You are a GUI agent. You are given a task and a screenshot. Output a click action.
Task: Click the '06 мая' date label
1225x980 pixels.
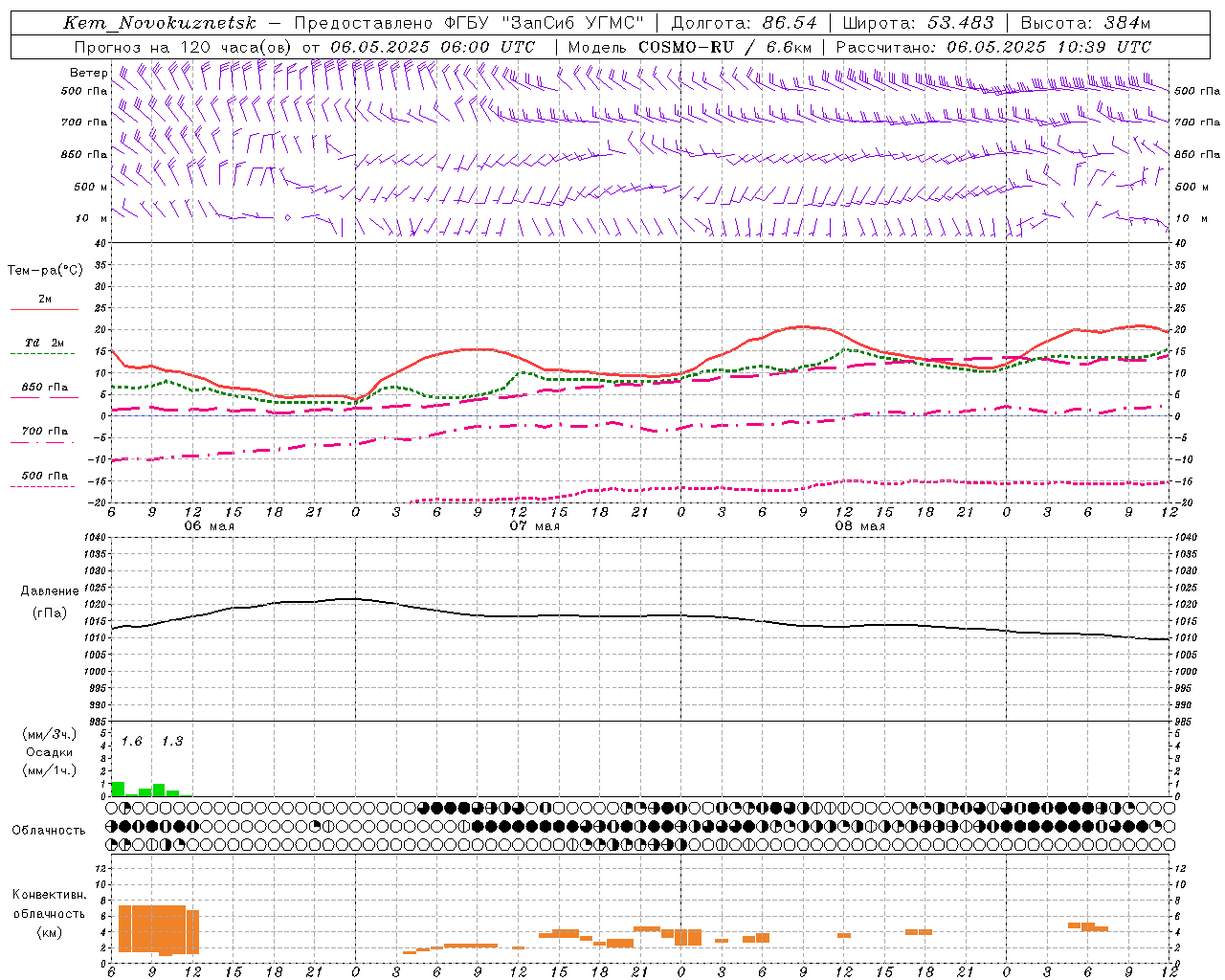[x=210, y=526]
